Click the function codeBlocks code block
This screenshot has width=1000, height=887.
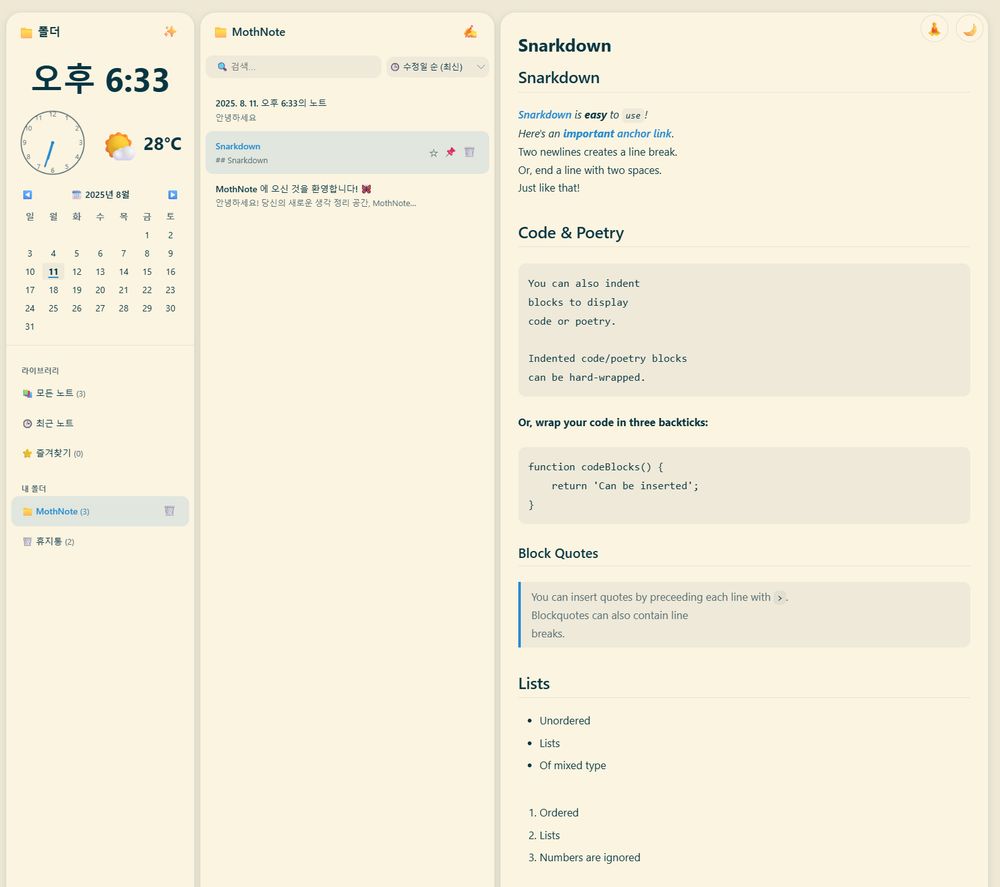(x=744, y=486)
